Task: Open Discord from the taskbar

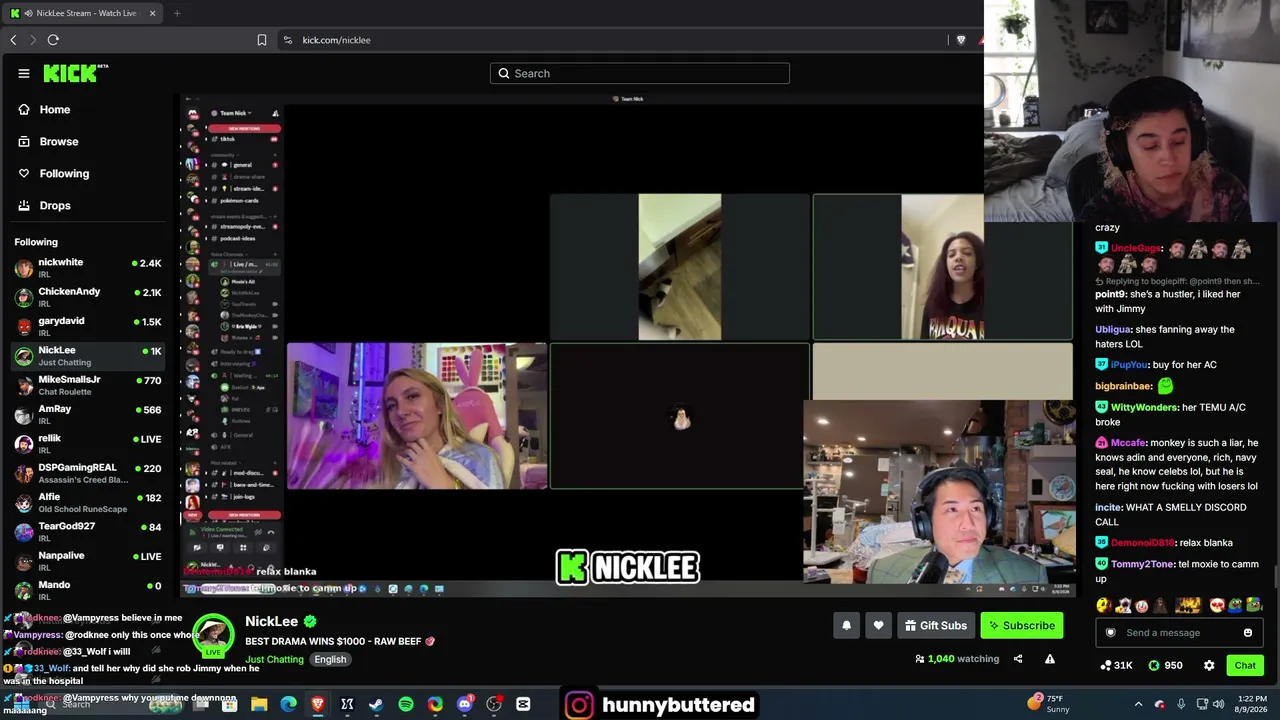Action: point(464,705)
